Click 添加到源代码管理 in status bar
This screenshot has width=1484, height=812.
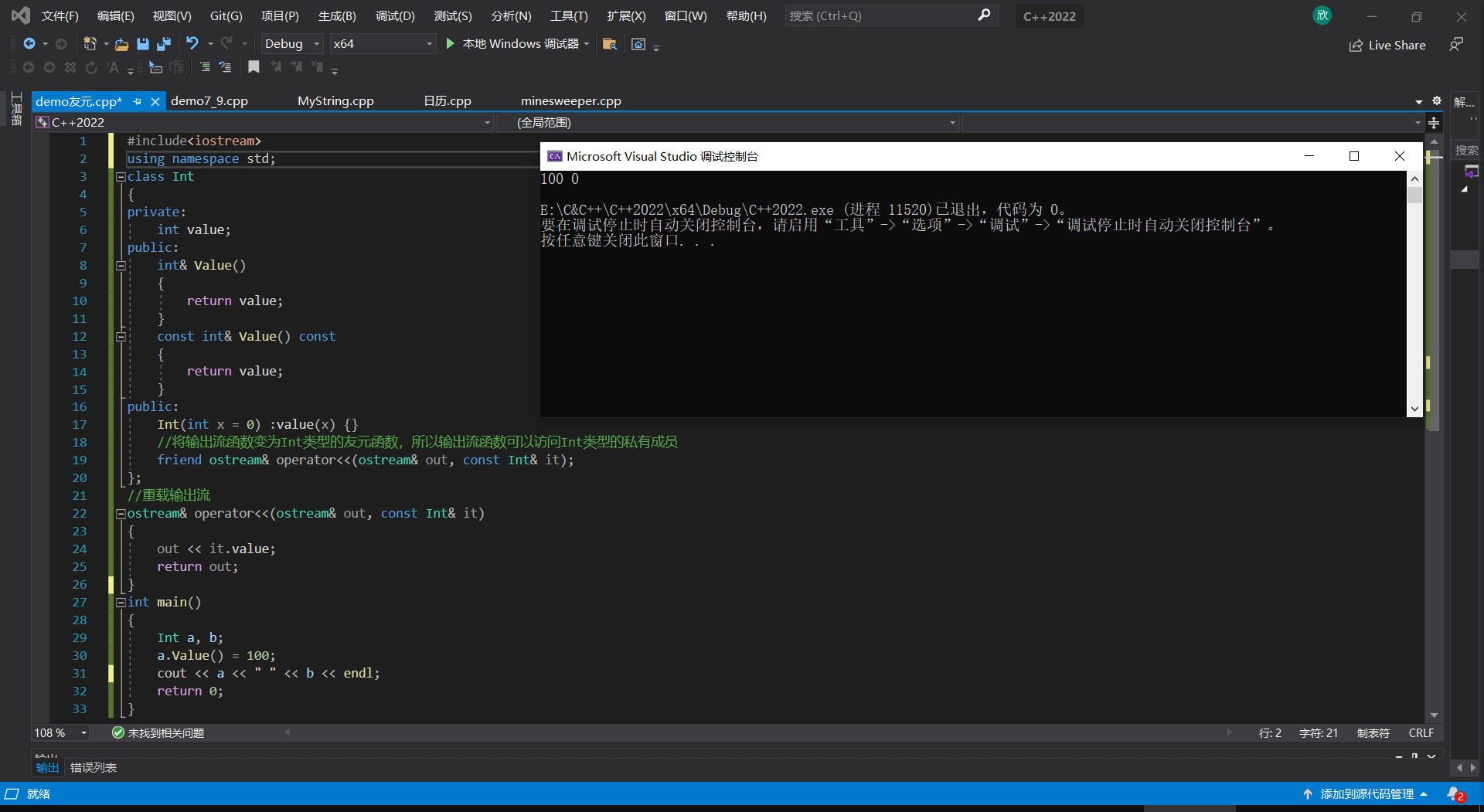pyautogui.click(x=1367, y=794)
